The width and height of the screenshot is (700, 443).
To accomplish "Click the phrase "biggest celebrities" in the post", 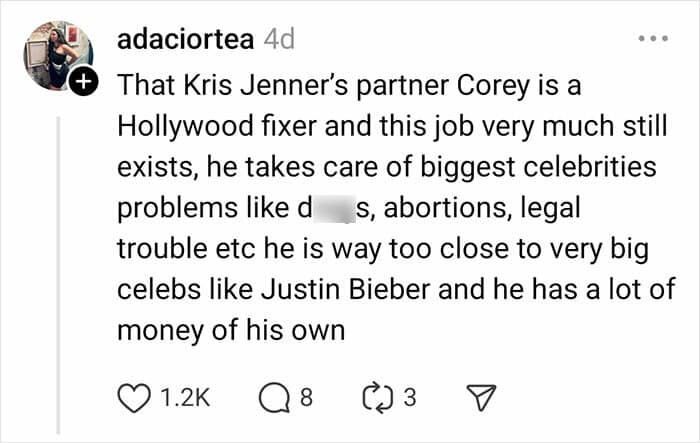I will point(538,167).
